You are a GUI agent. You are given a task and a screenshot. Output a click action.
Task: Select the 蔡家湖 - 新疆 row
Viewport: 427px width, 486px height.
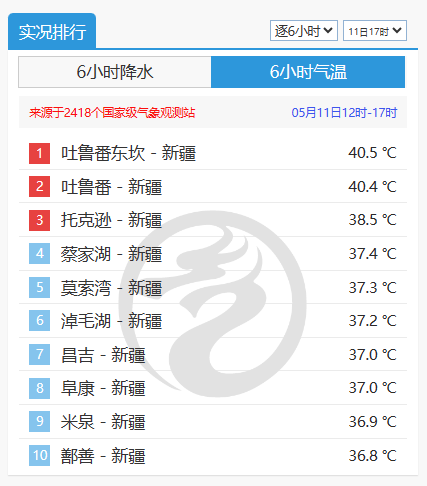213,254
